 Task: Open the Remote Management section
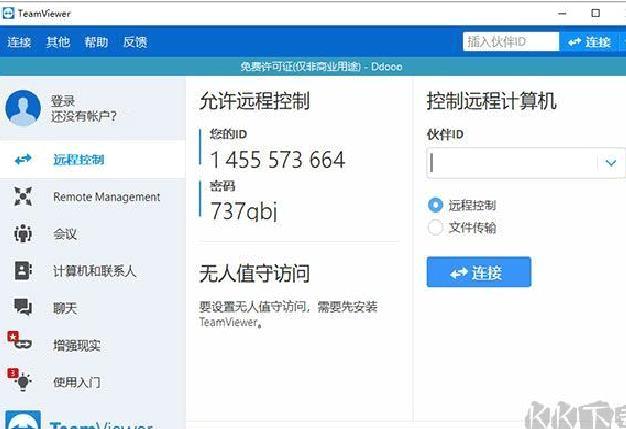click(x=93, y=197)
